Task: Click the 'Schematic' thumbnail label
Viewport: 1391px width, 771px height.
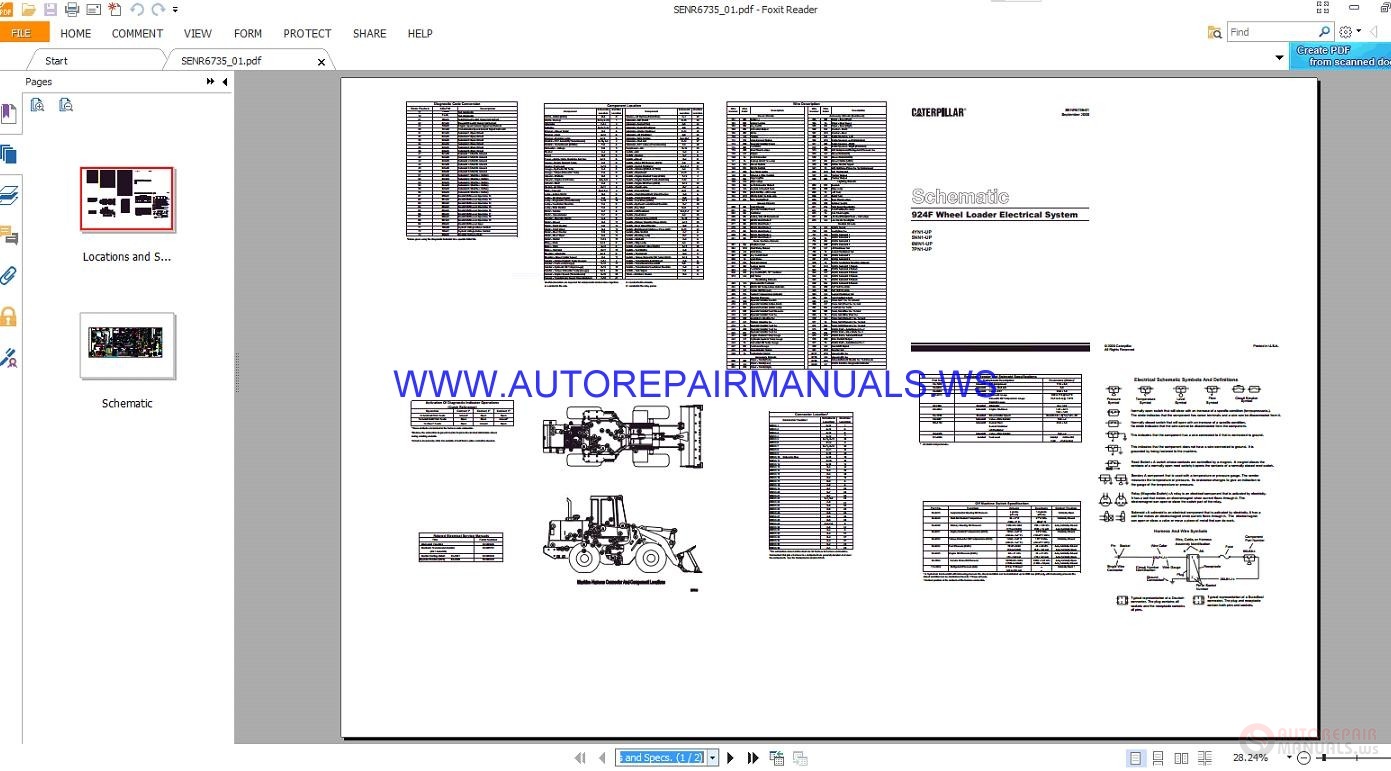Action: pos(127,404)
